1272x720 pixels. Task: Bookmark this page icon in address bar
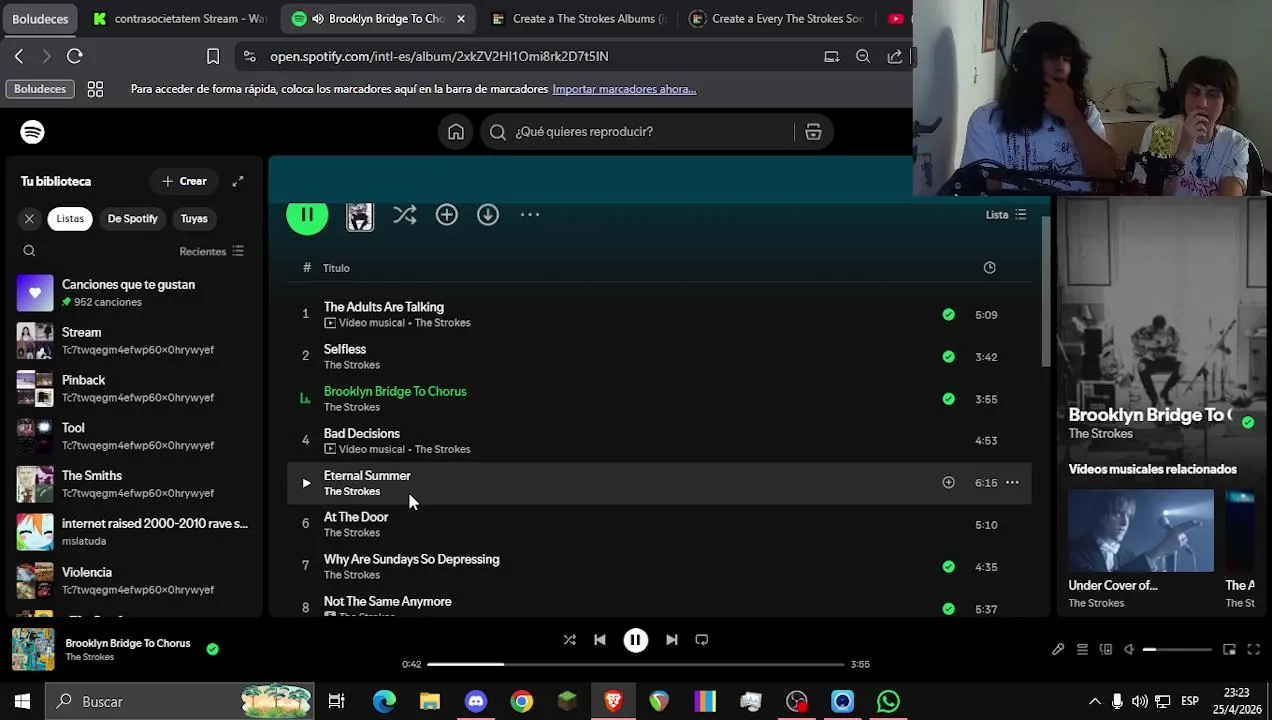tap(213, 56)
